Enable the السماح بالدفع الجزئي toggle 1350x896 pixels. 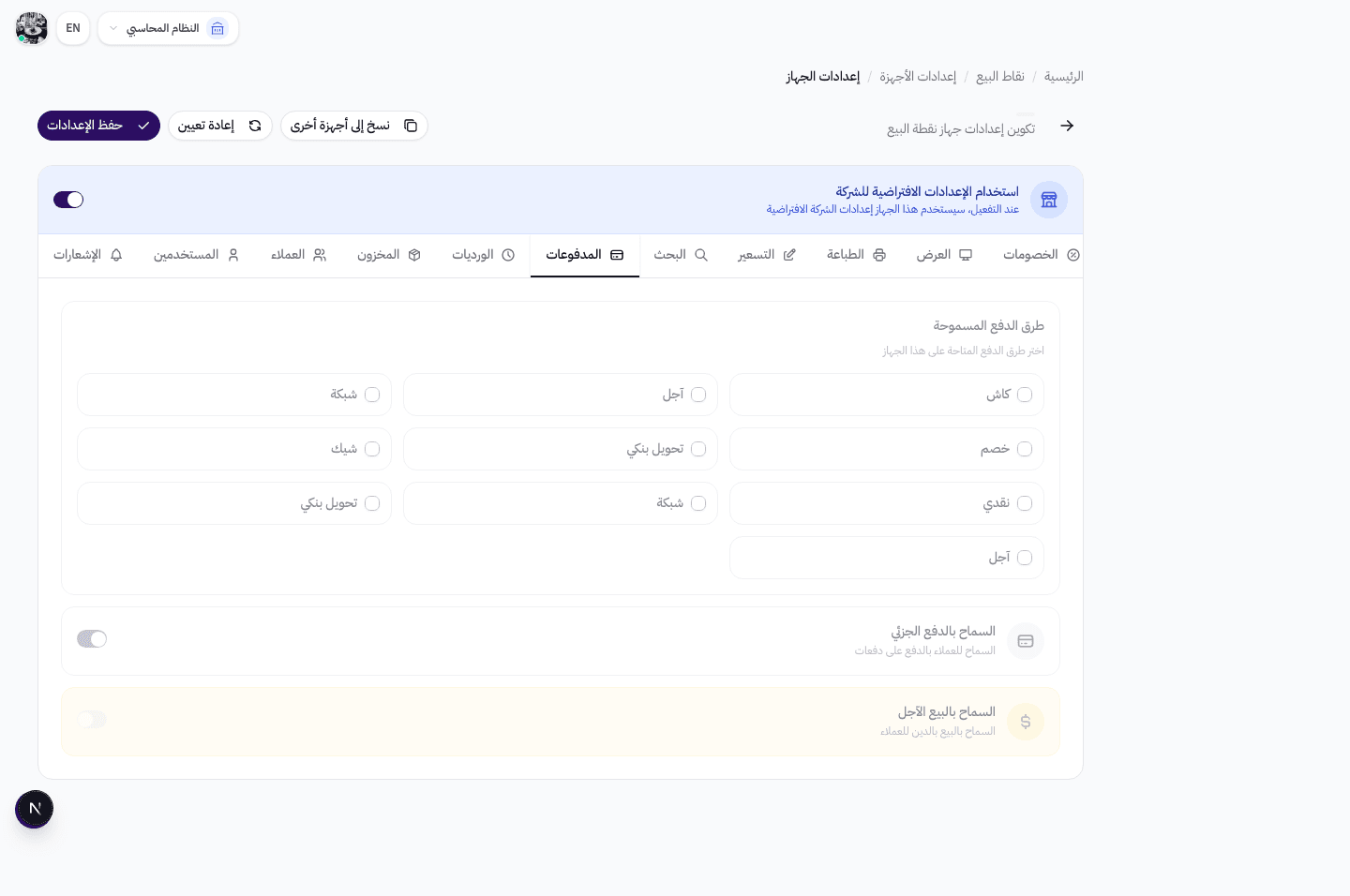[x=92, y=638]
